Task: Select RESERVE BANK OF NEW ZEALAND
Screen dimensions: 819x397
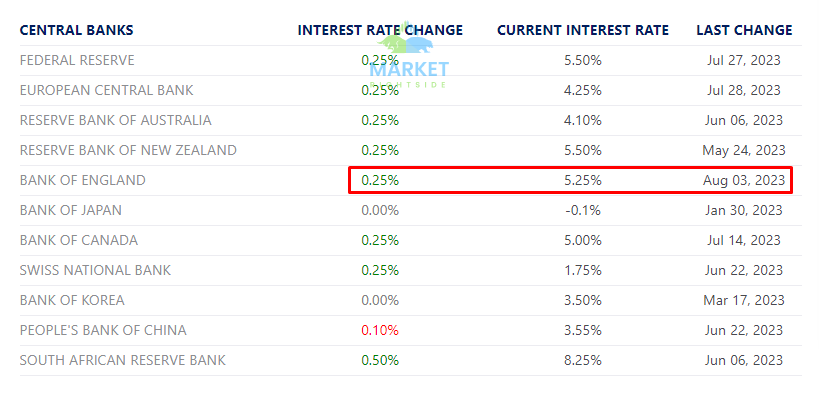Action: point(128,150)
